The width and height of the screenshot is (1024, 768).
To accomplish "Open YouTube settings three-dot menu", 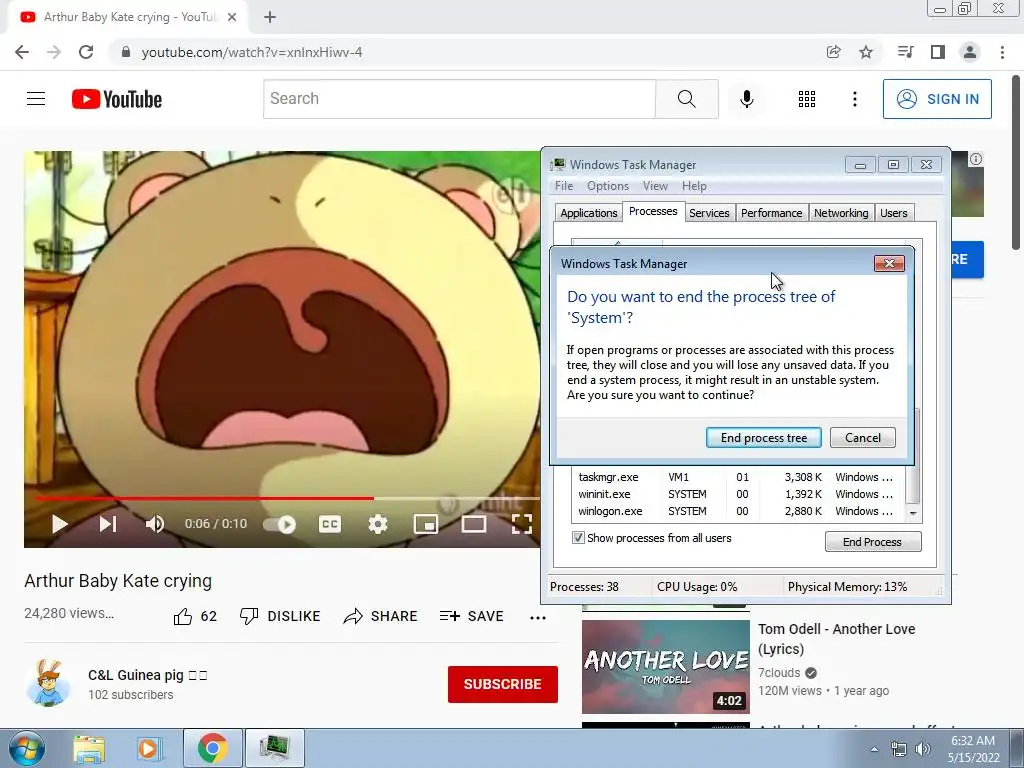I will pyautogui.click(x=854, y=99).
